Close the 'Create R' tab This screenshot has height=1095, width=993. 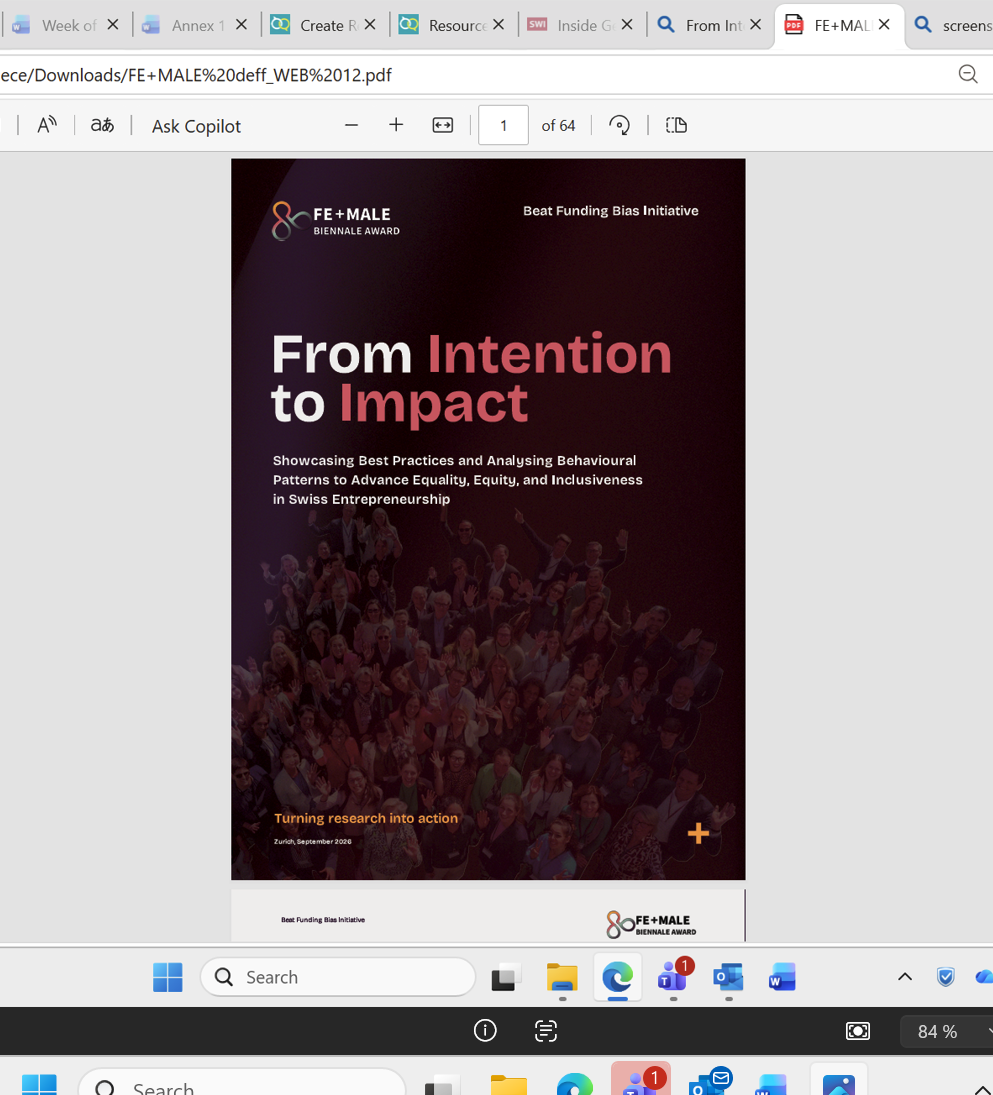coord(369,24)
